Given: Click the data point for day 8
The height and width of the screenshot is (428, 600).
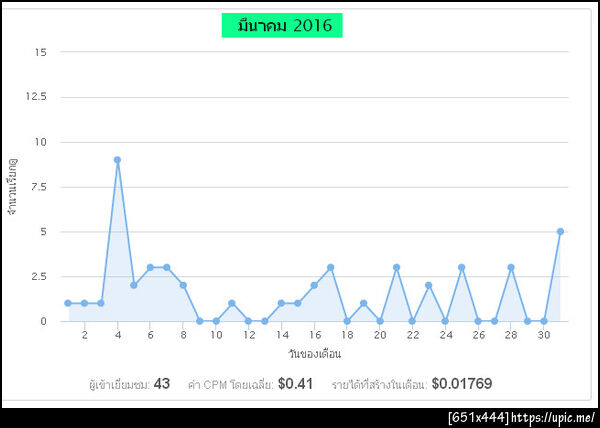Looking at the screenshot, I should coord(183,285).
